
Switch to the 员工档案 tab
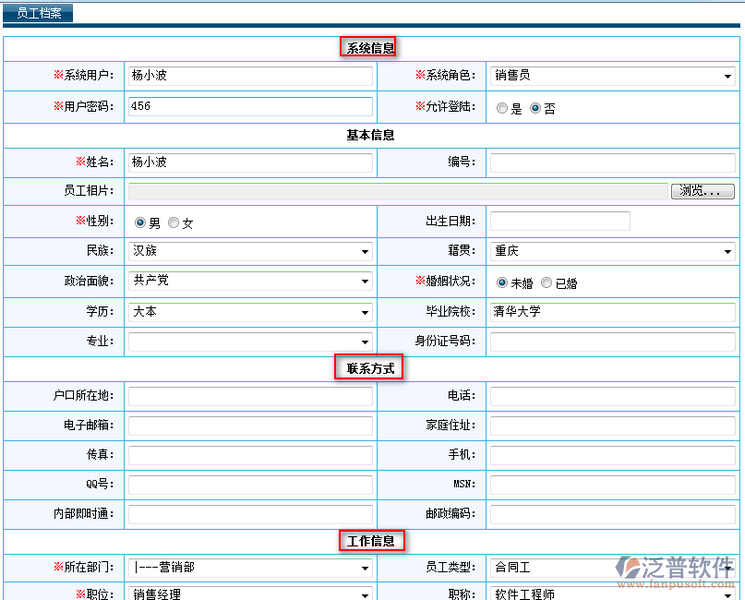[39, 13]
